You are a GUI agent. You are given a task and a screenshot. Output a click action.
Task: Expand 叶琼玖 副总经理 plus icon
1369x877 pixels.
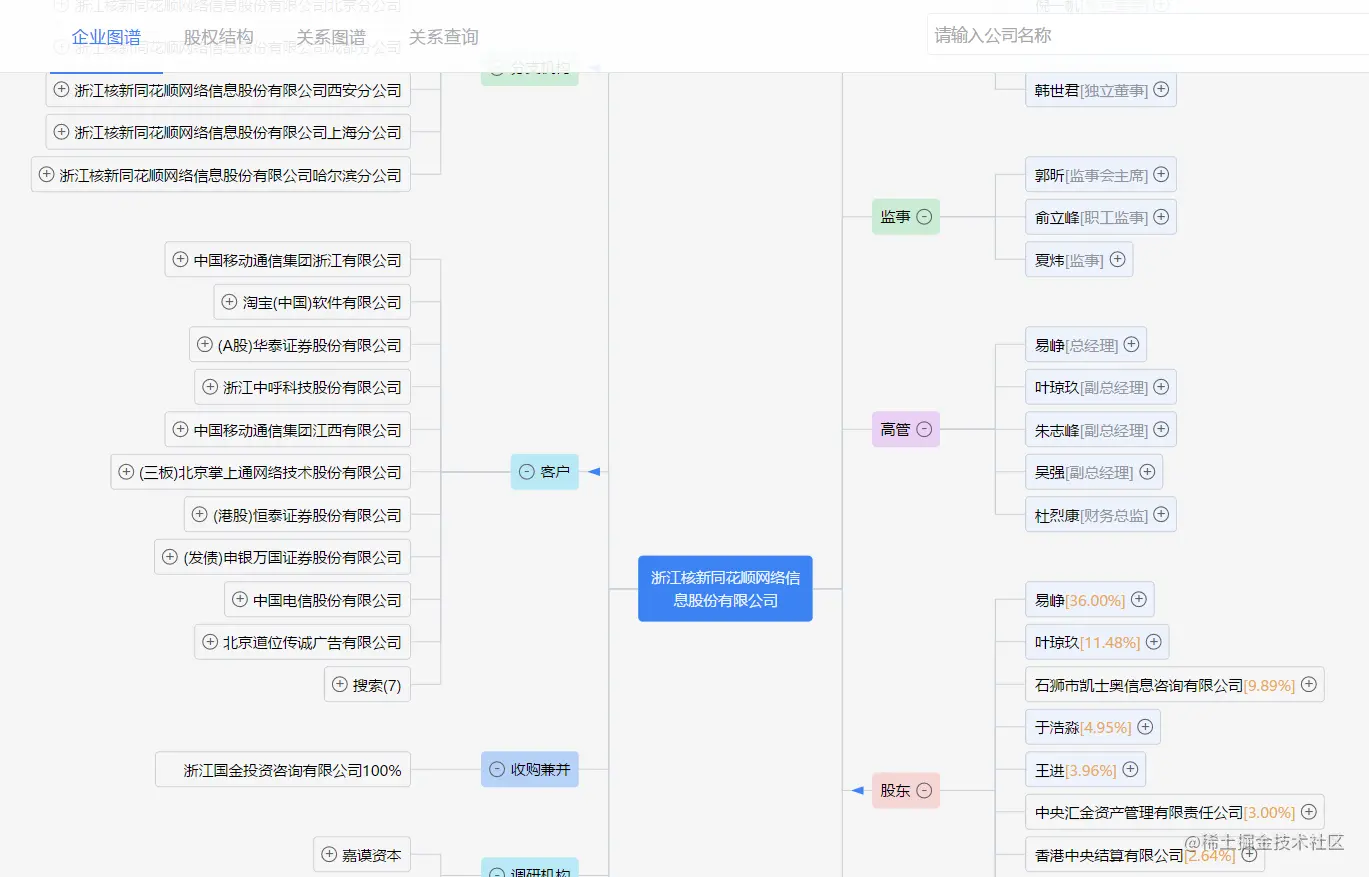pyautogui.click(x=1161, y=387)
